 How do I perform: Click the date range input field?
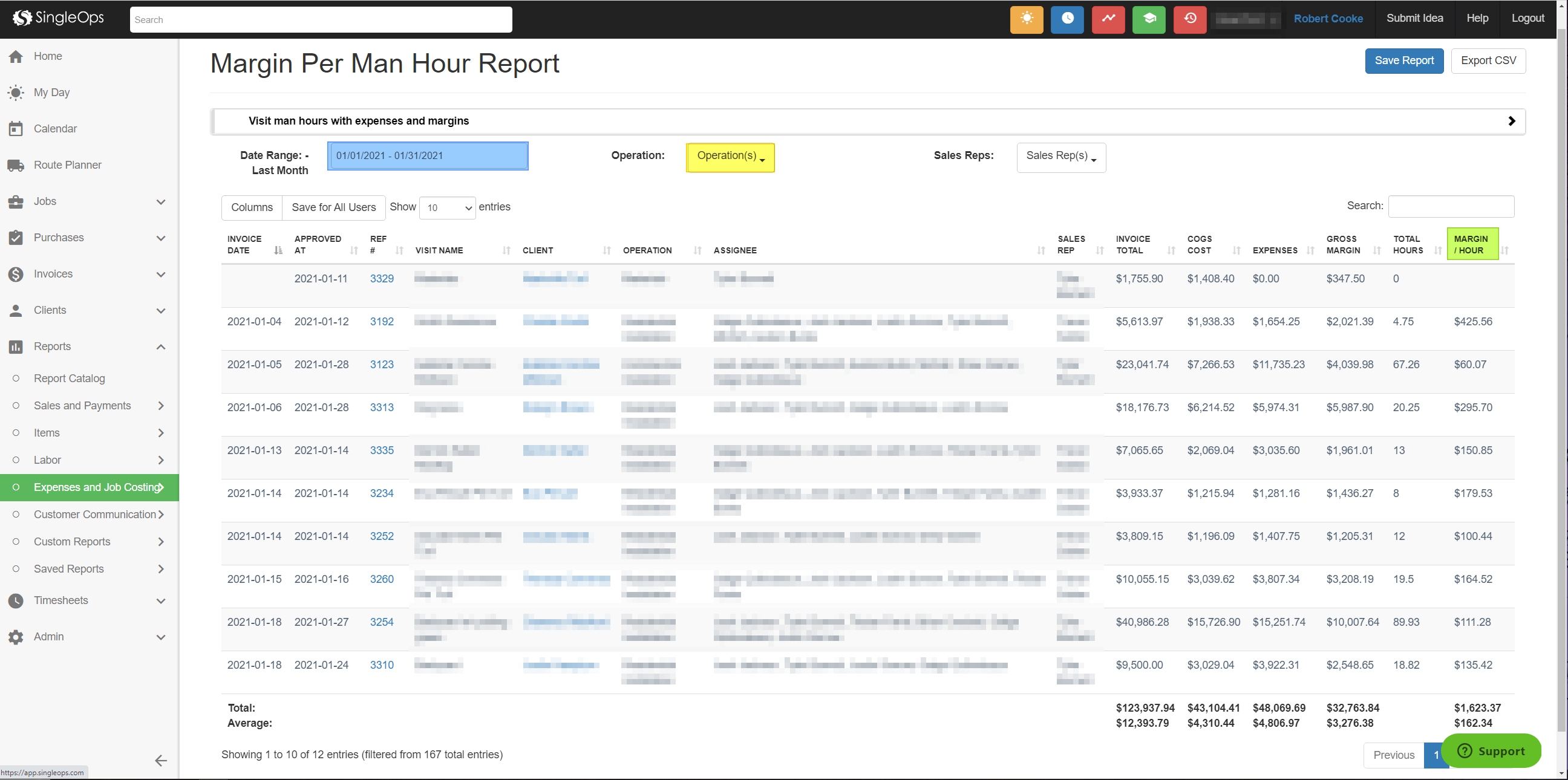[427, 156]
